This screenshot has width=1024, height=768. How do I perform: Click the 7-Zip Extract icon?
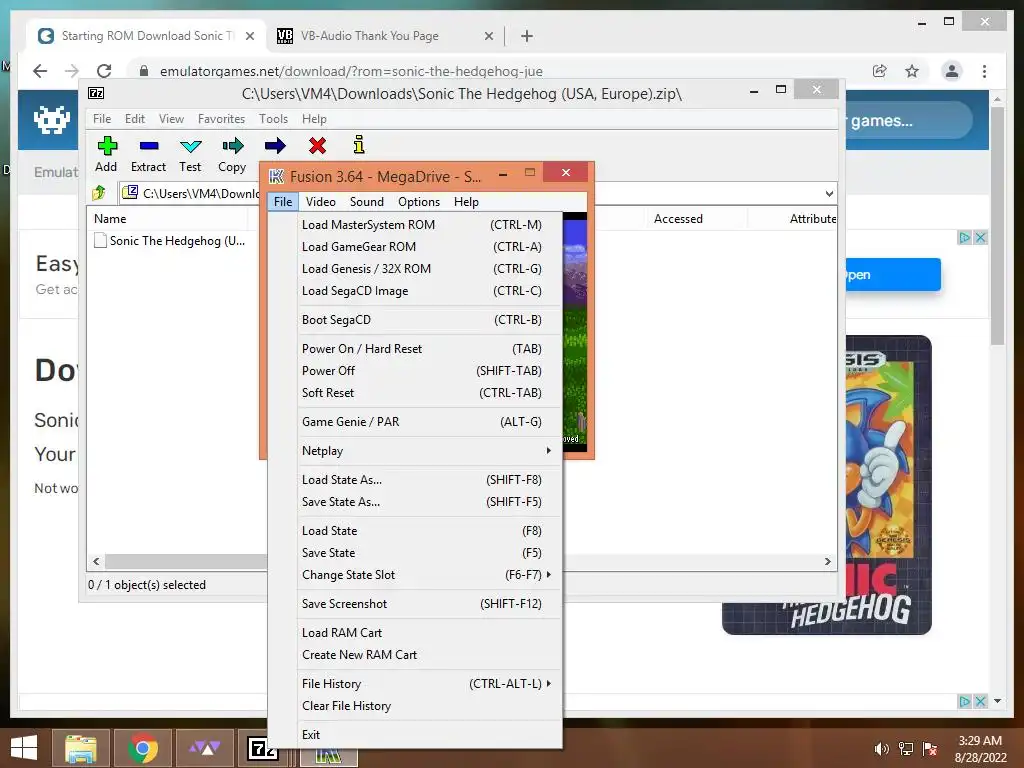149,146
